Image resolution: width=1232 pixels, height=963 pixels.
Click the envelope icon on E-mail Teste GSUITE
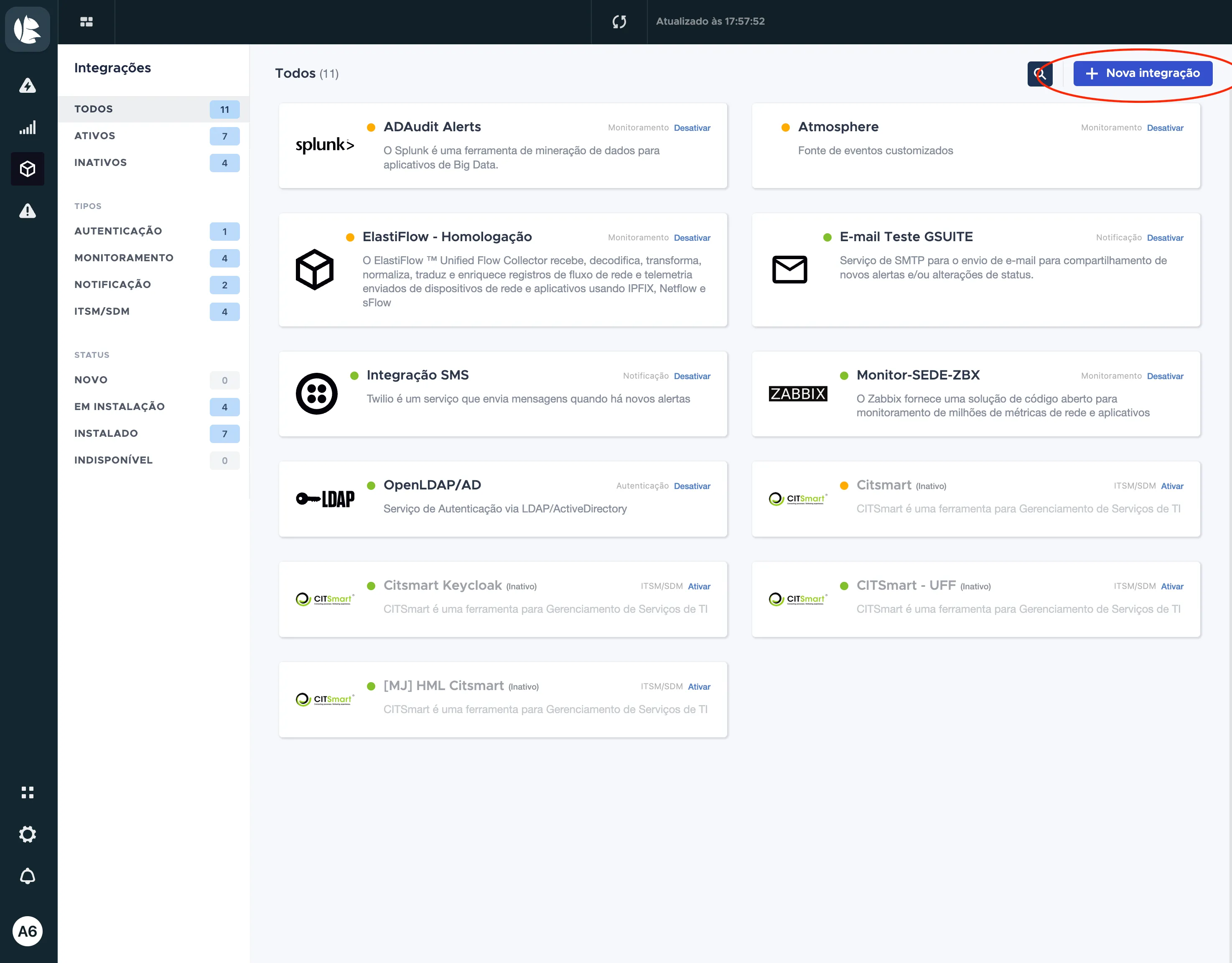tap(789, 270)
